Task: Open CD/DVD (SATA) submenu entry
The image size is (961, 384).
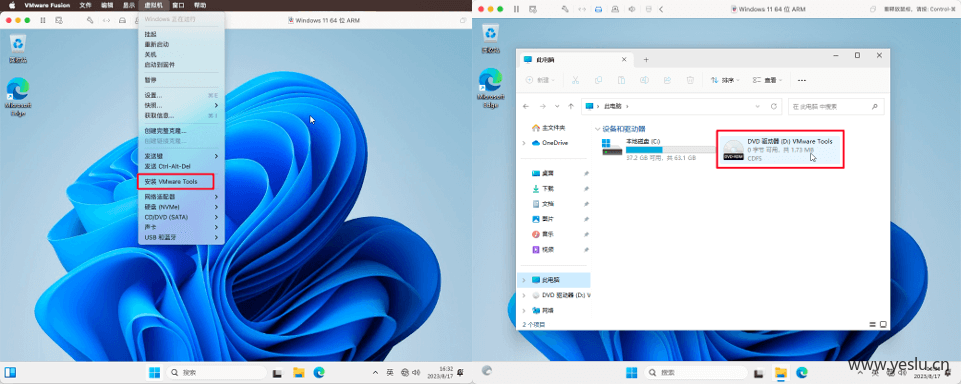Action: 181,217
